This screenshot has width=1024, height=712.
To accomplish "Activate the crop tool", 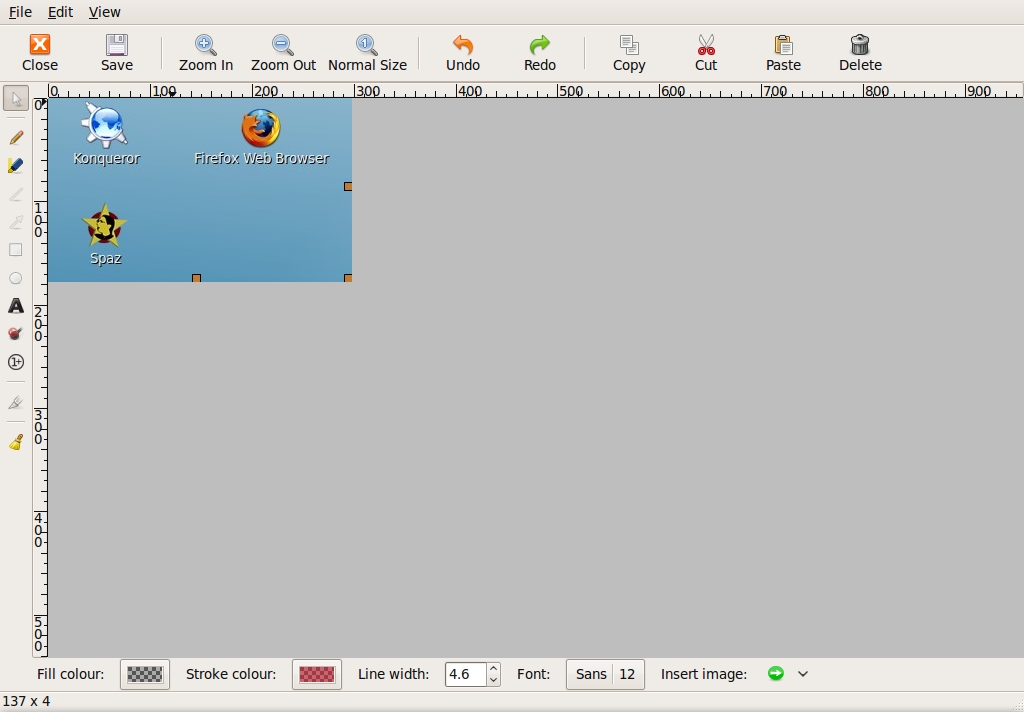I will click(16, 402).
